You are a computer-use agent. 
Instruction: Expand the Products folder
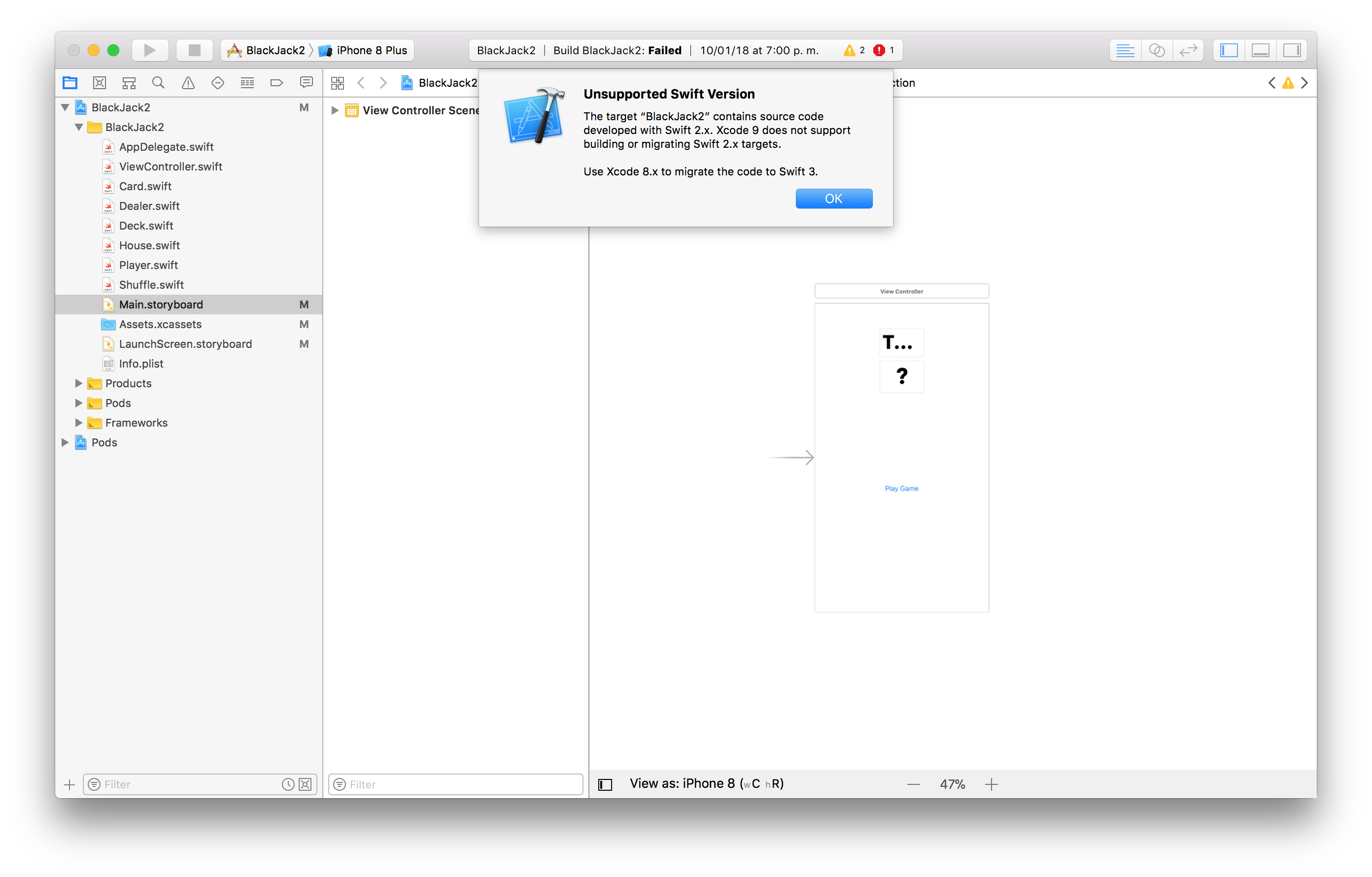click(79, 383)
